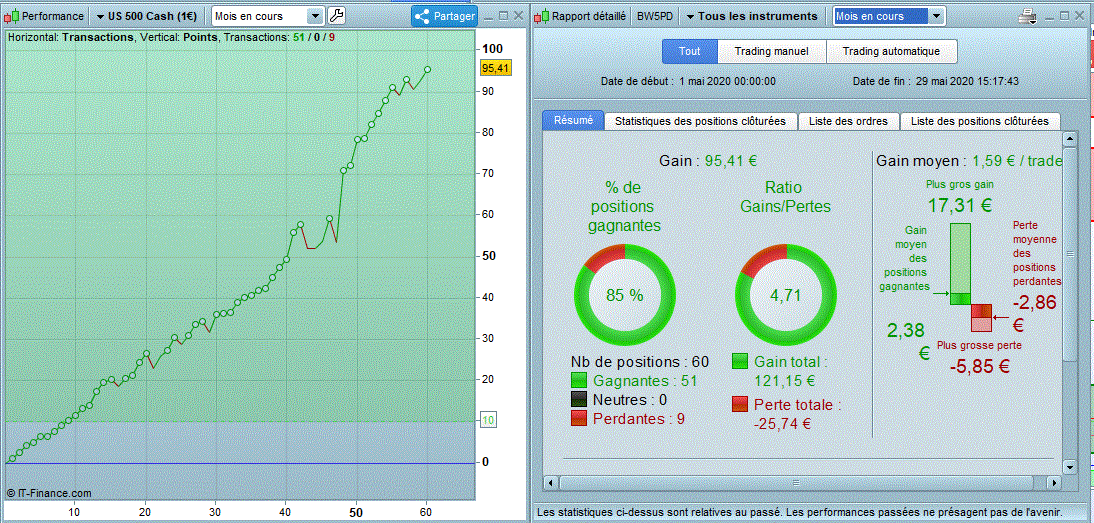Switch to the Résumé tab
Screen dimensions: 1094x523
point(573,121)
